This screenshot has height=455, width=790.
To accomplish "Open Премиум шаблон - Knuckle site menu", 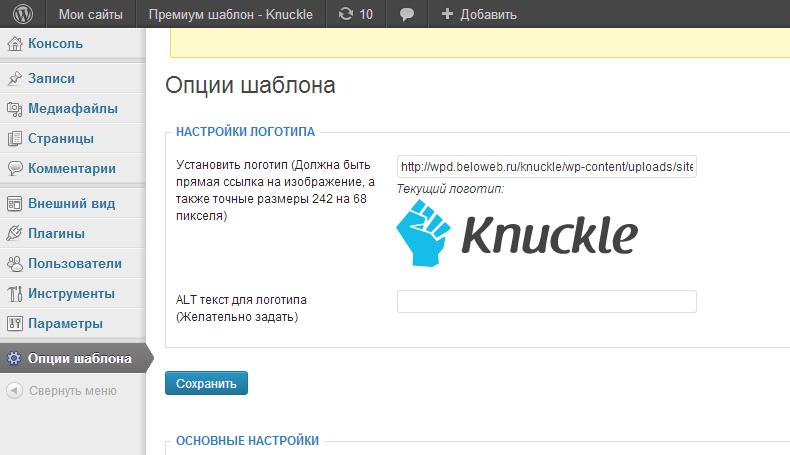I will click(230, 14).
